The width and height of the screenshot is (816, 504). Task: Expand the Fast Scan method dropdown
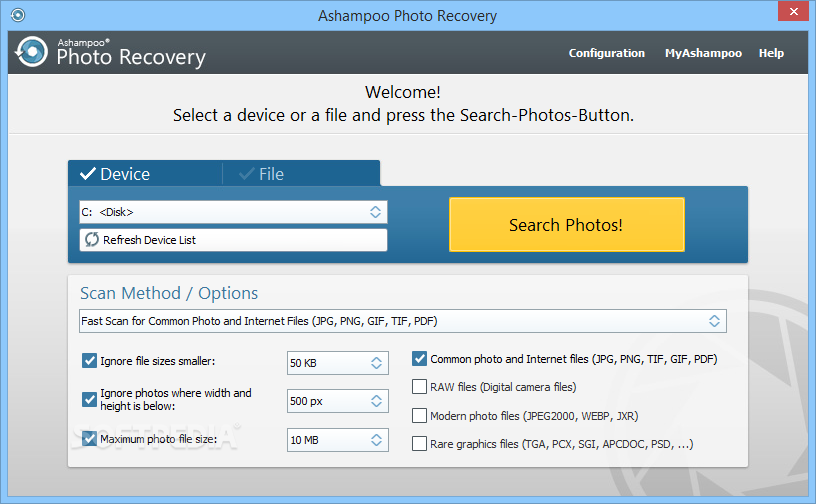(403, 321)
